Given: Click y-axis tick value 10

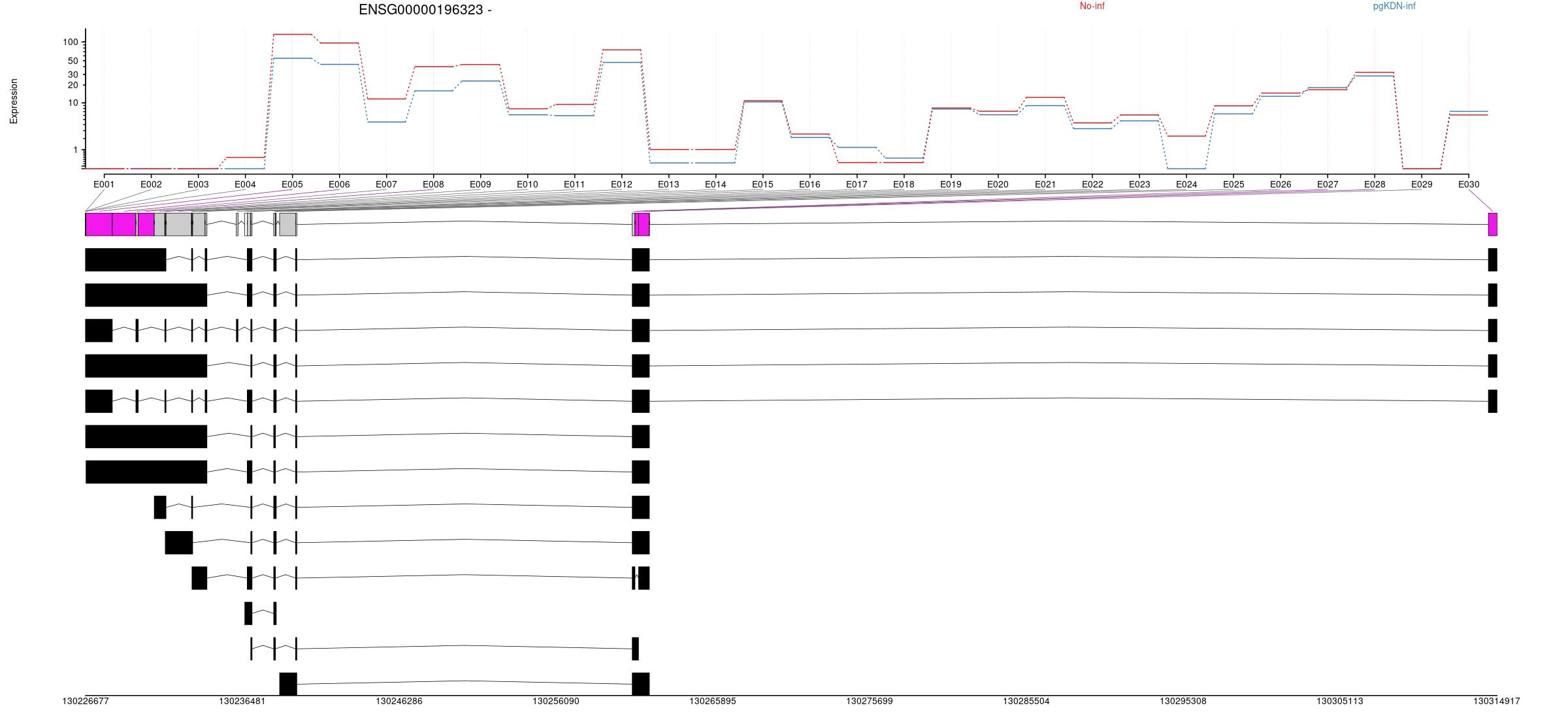Looking at the screenshot, I should click(x=73, y=103).
